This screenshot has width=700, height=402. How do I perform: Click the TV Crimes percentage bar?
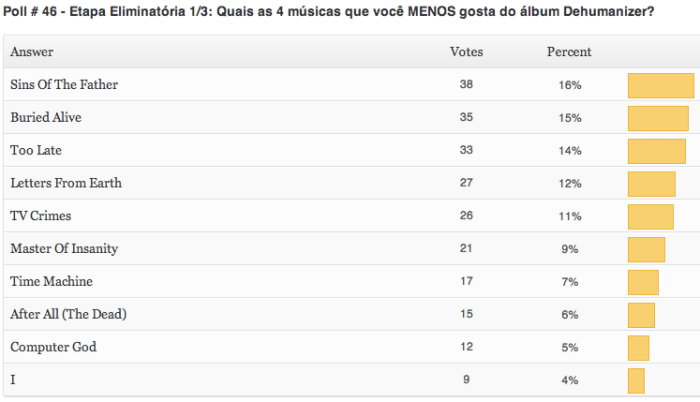tap(650, 217)
